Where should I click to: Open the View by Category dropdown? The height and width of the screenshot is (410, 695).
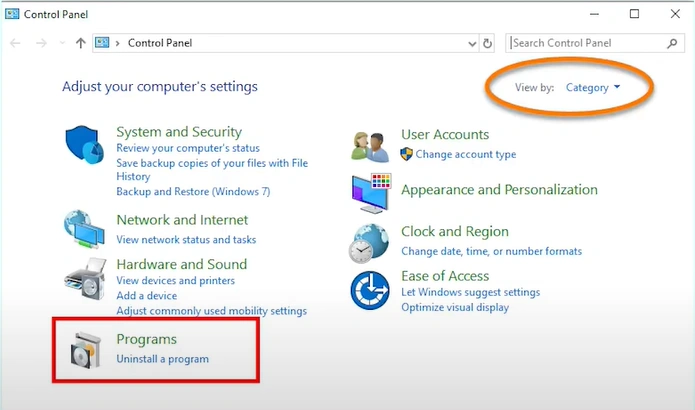click(x=593, y=87)
